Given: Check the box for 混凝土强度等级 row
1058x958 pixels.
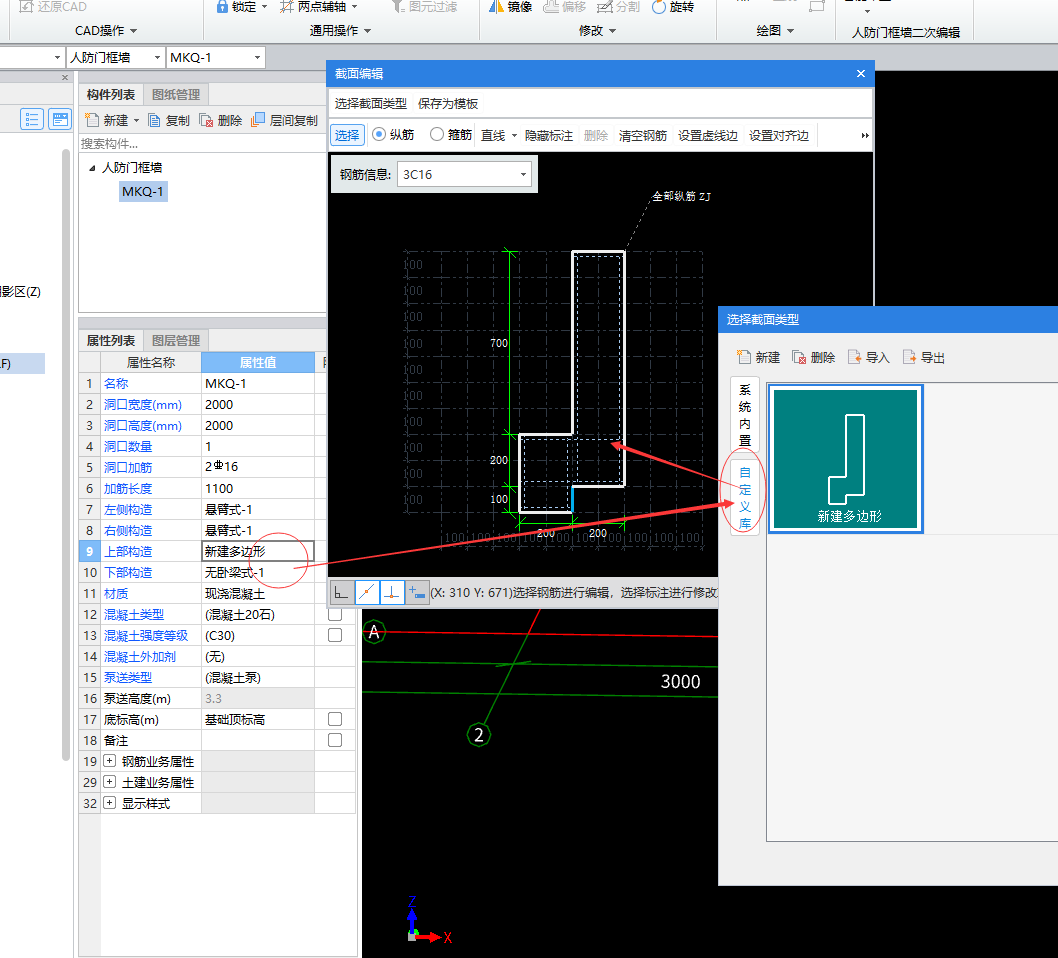Looking at the screenshot, I should (x=335, y=636).
